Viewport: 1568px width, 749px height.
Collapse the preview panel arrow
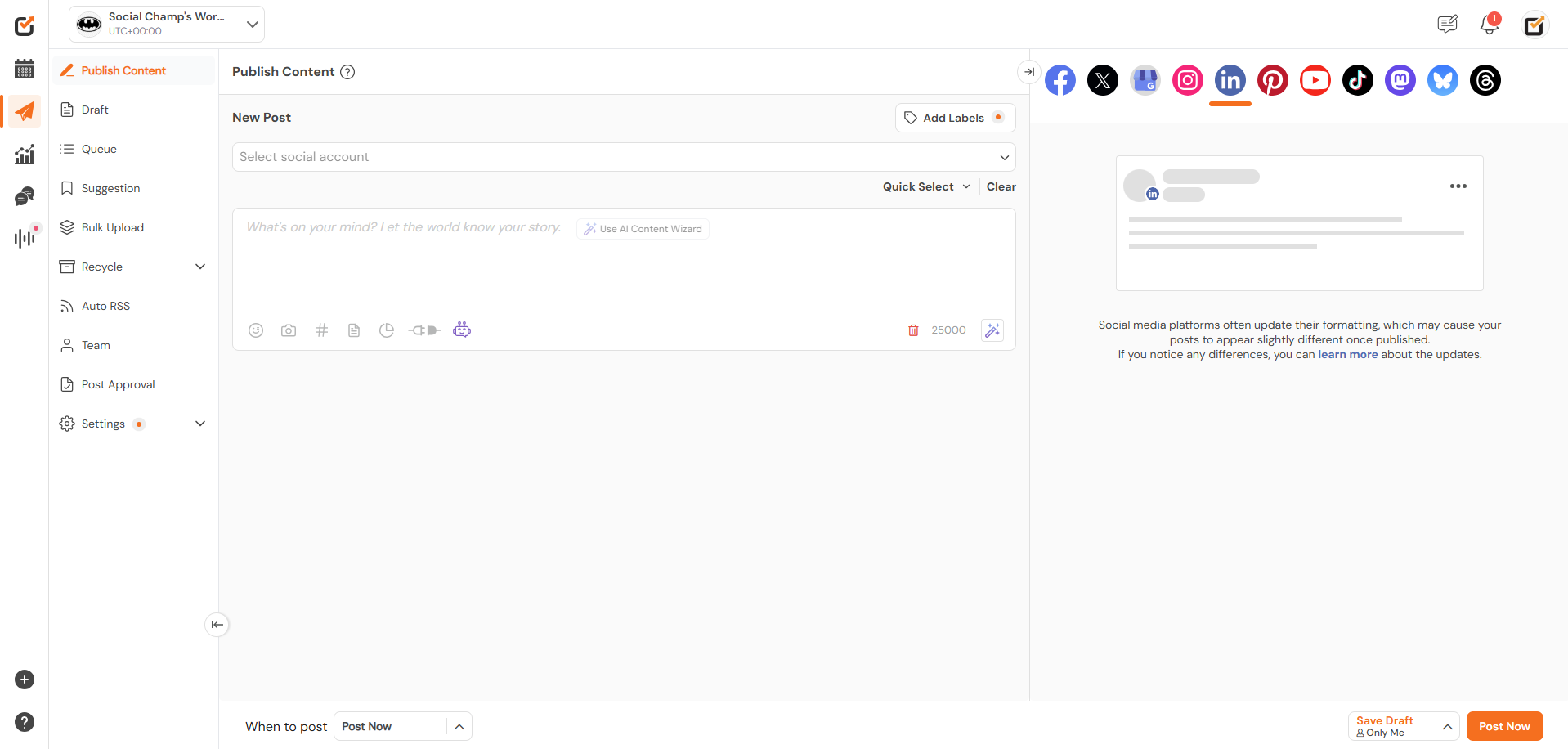pyautogui.click(x=1029, y=72)
